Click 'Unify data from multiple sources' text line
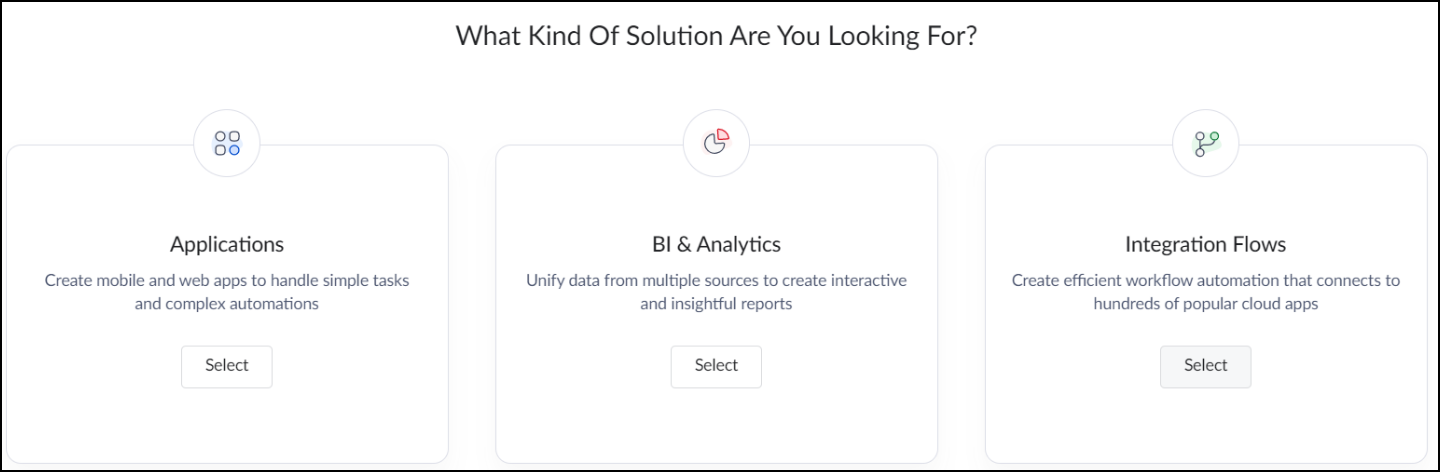The height and width of the screenshot is (472, 1440). pos(716,280)
